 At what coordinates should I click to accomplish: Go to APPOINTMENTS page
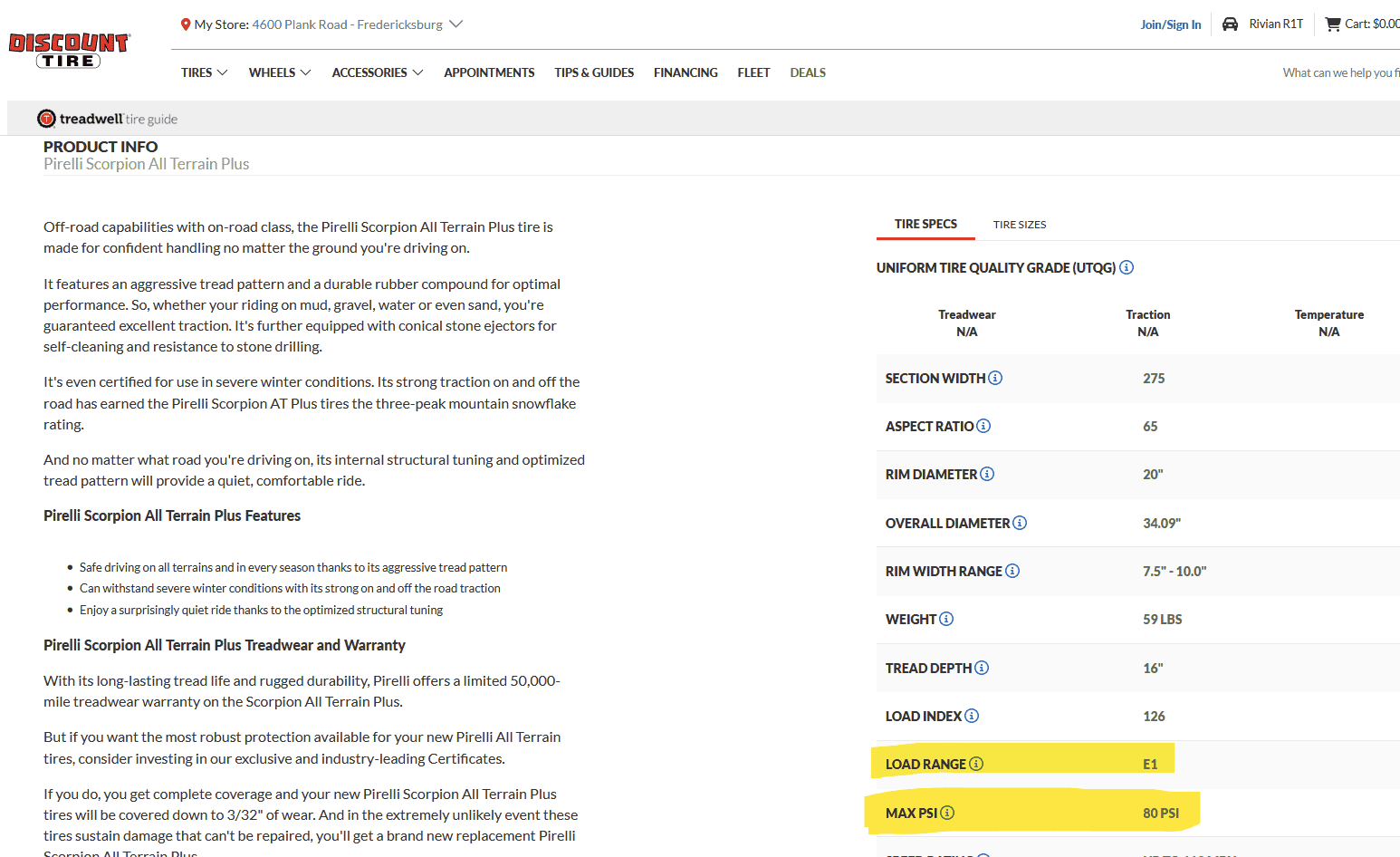[x=489, y=72]
